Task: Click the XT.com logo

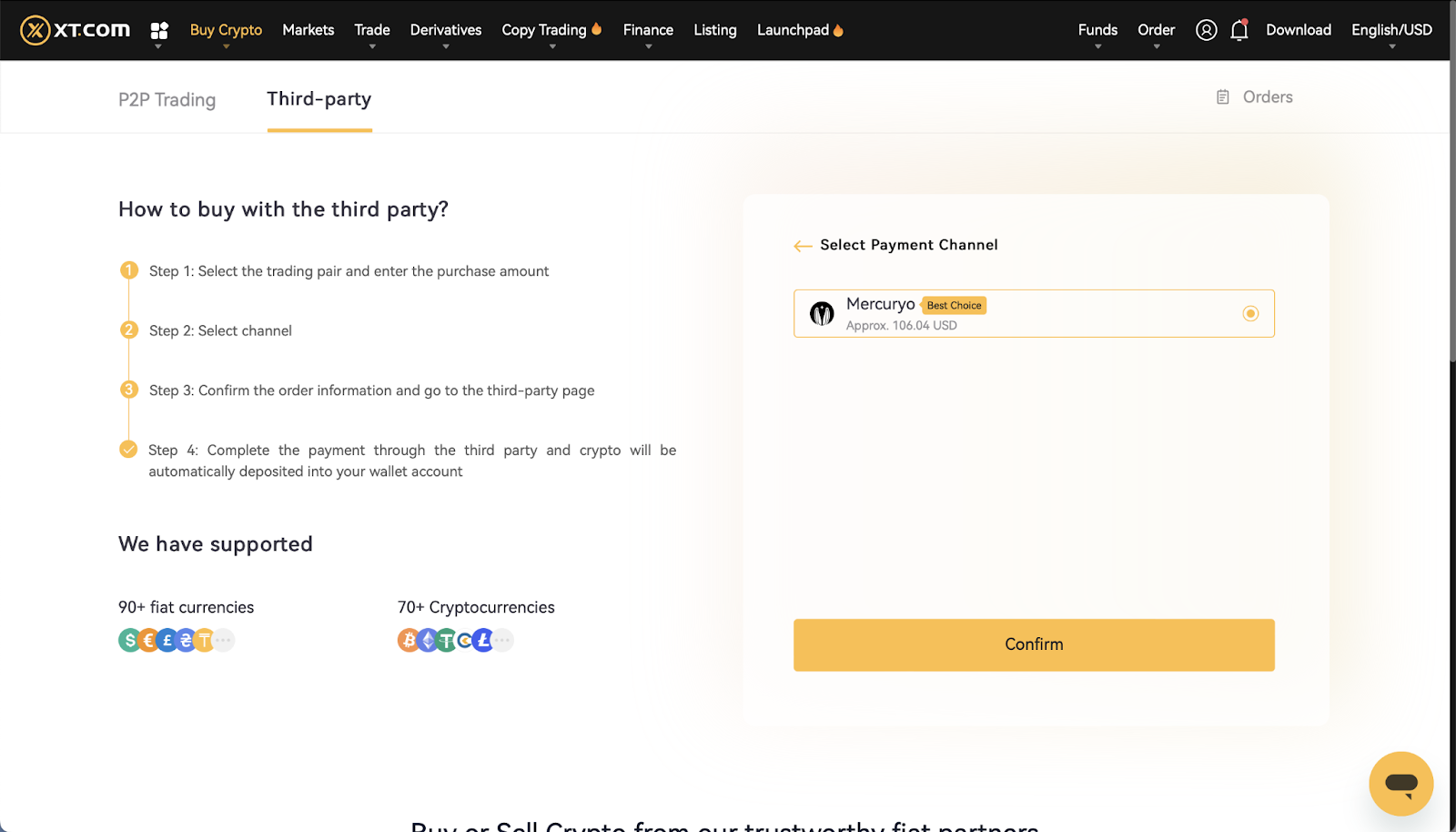Action: 76,30
